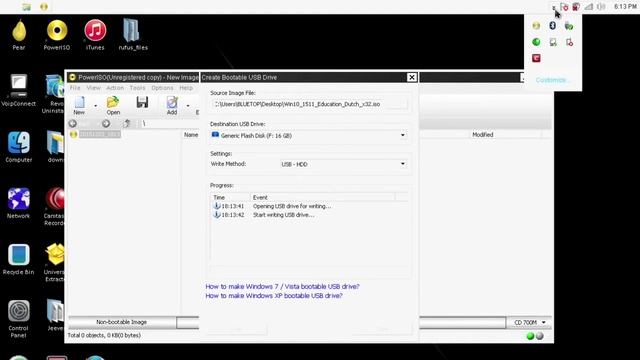This screenshot has height=360, width=640.
Task: Select the Computer desktop icon
Action: (x=18, y=147)
